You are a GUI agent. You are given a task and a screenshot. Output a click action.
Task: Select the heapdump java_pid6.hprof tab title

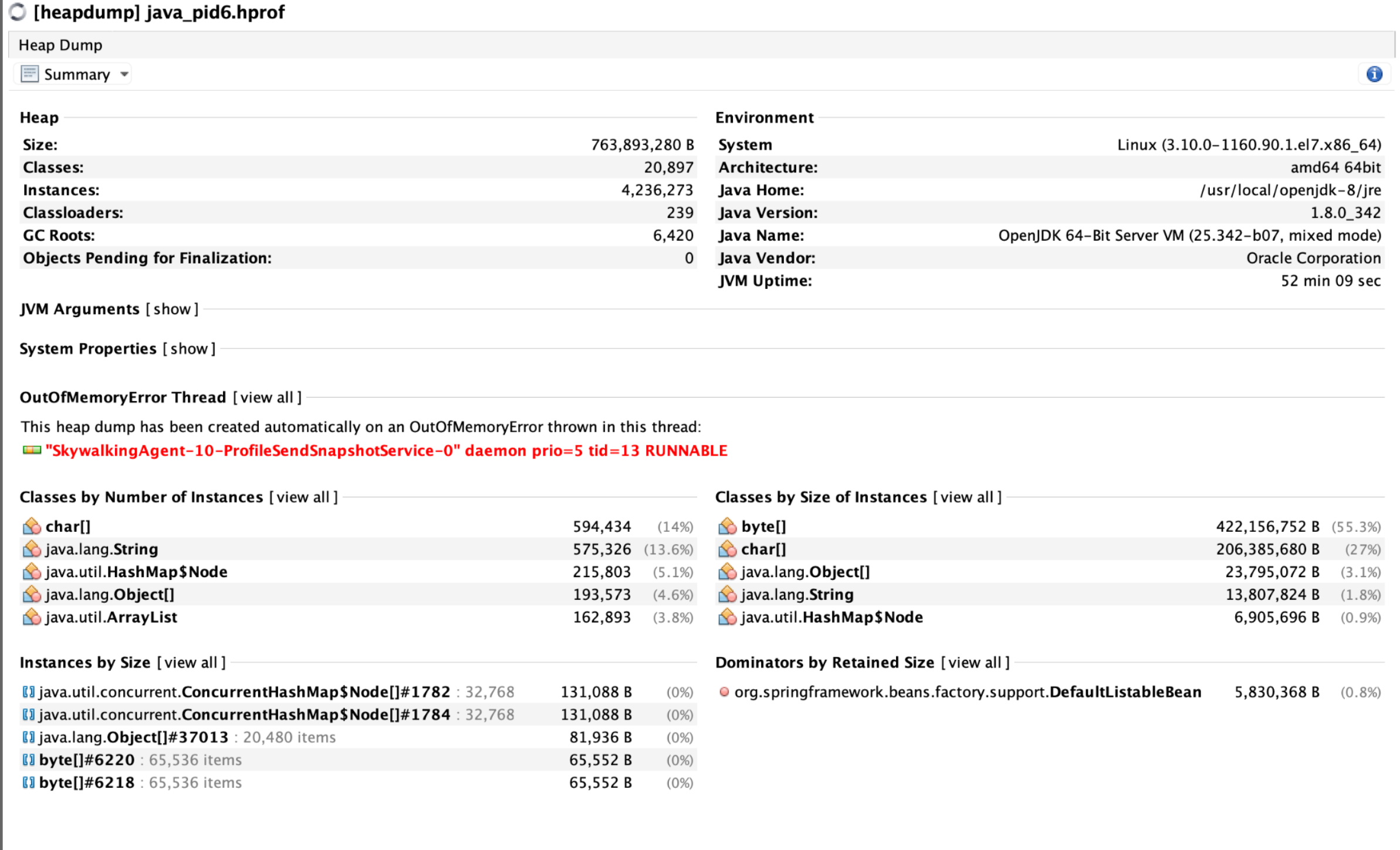click(x=158, y=12)
